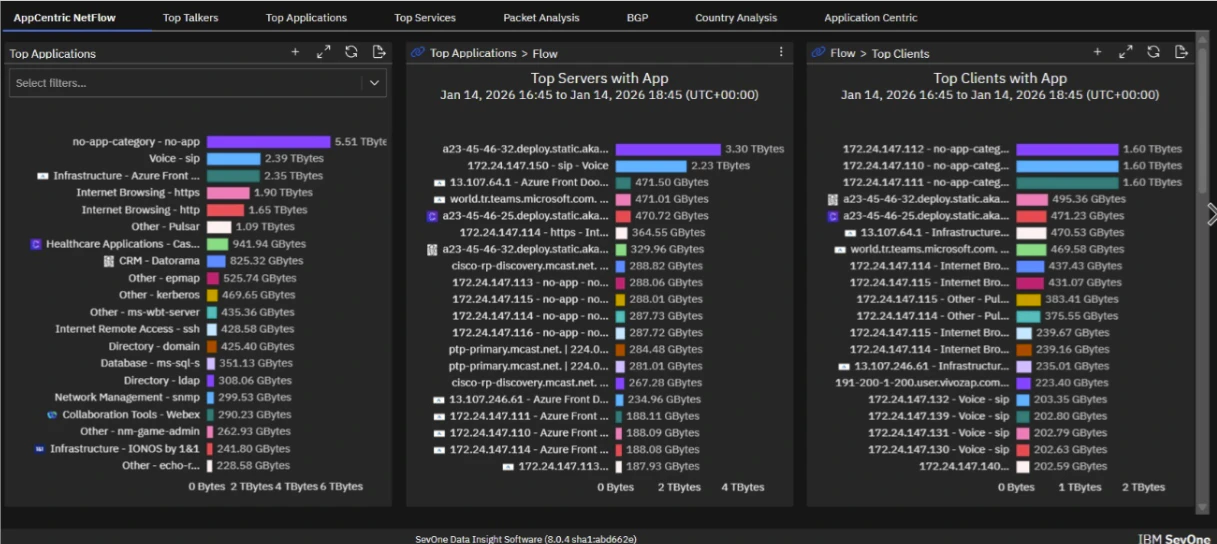Click the link icon beside Flow > Top Clients
This screenshot has width=1217, height=544.
(818, 53)
